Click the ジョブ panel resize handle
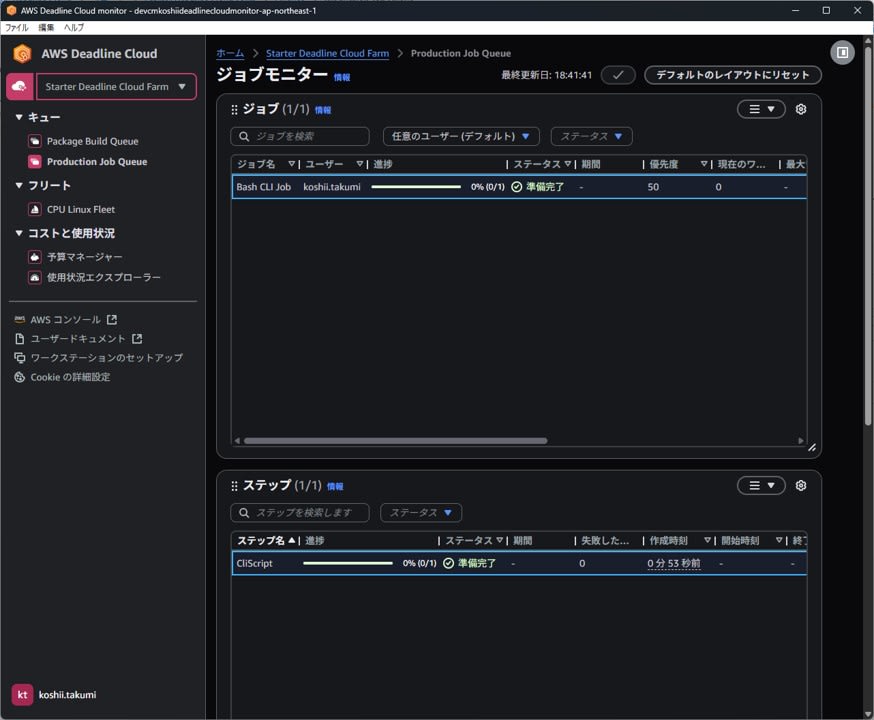 812,447
